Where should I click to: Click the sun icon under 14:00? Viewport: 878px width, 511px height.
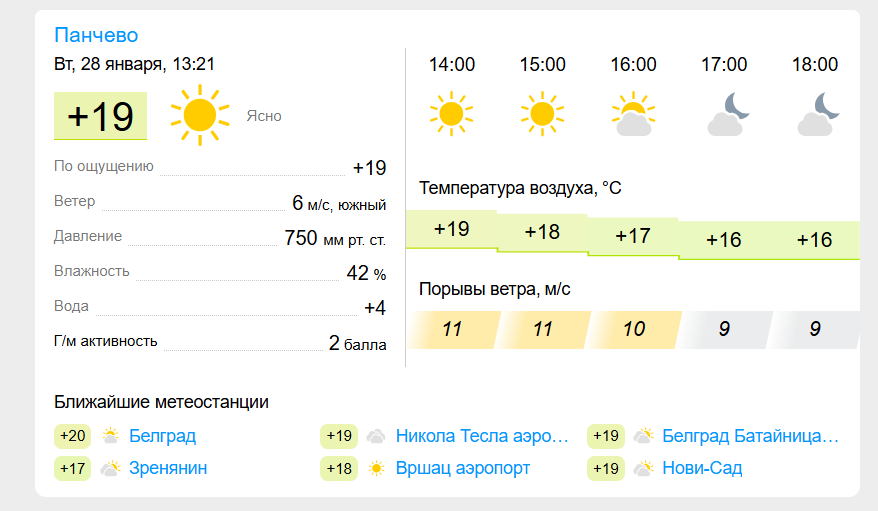point(451,114)
